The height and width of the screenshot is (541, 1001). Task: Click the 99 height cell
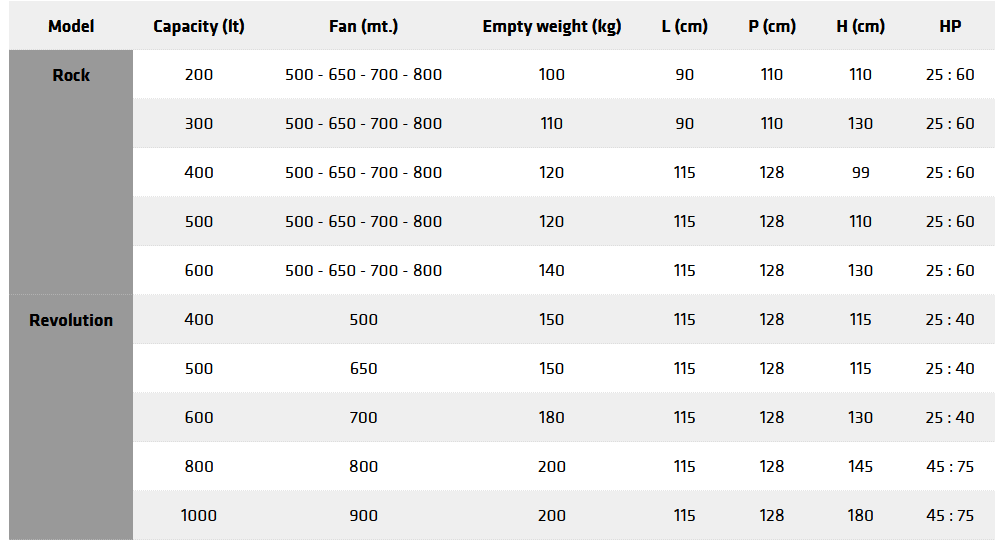point(861,173)
